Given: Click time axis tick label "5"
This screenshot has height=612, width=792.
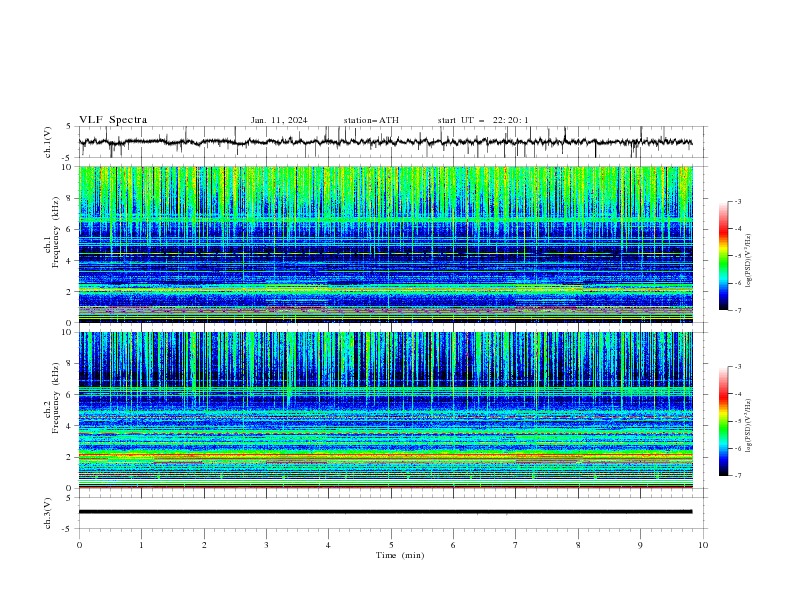Looking at the screenshot, I should pyautogui.click(x=391, y=545).
